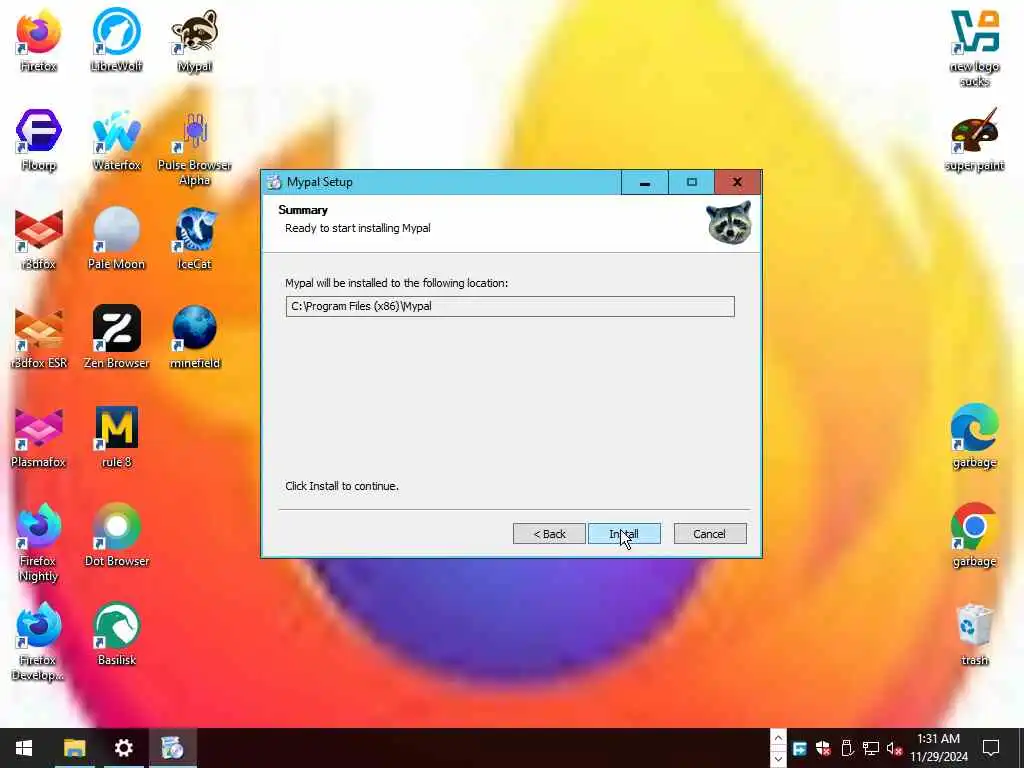Minimize the Mypal Setup window
Image resolution: width=1024 pixels, height=768 pixels.
(645, 182)
